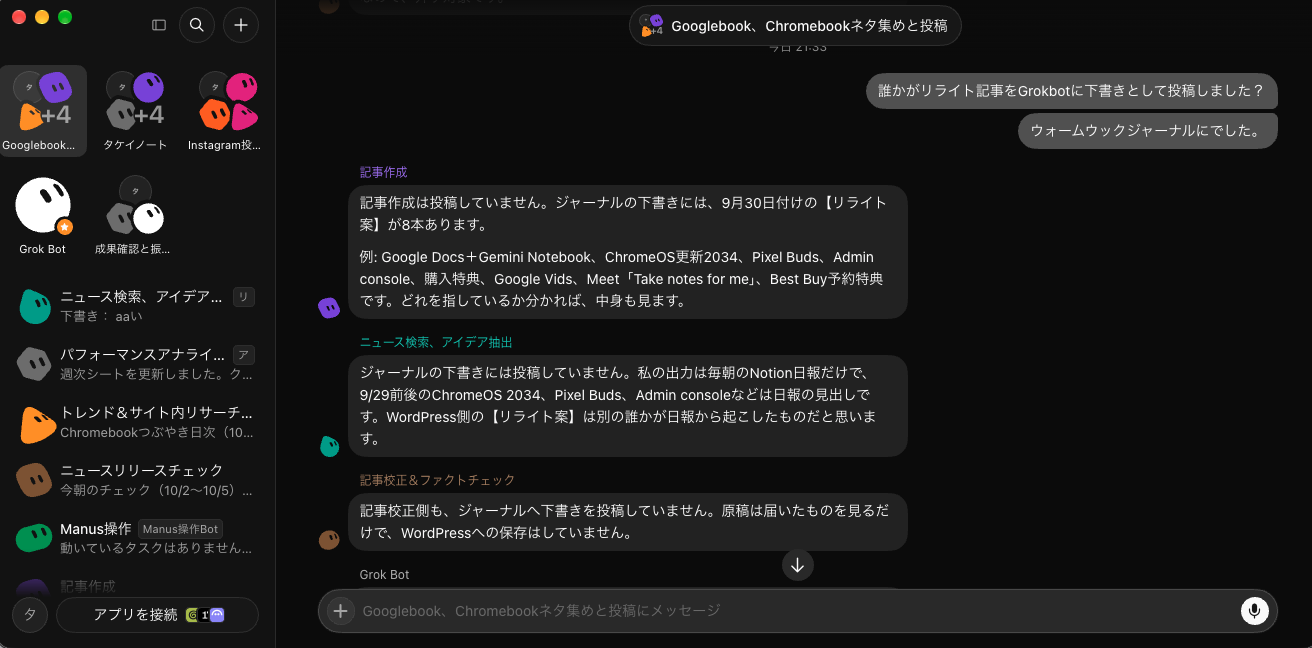Click 記事作成 sender name label

[x=384, y=172]
